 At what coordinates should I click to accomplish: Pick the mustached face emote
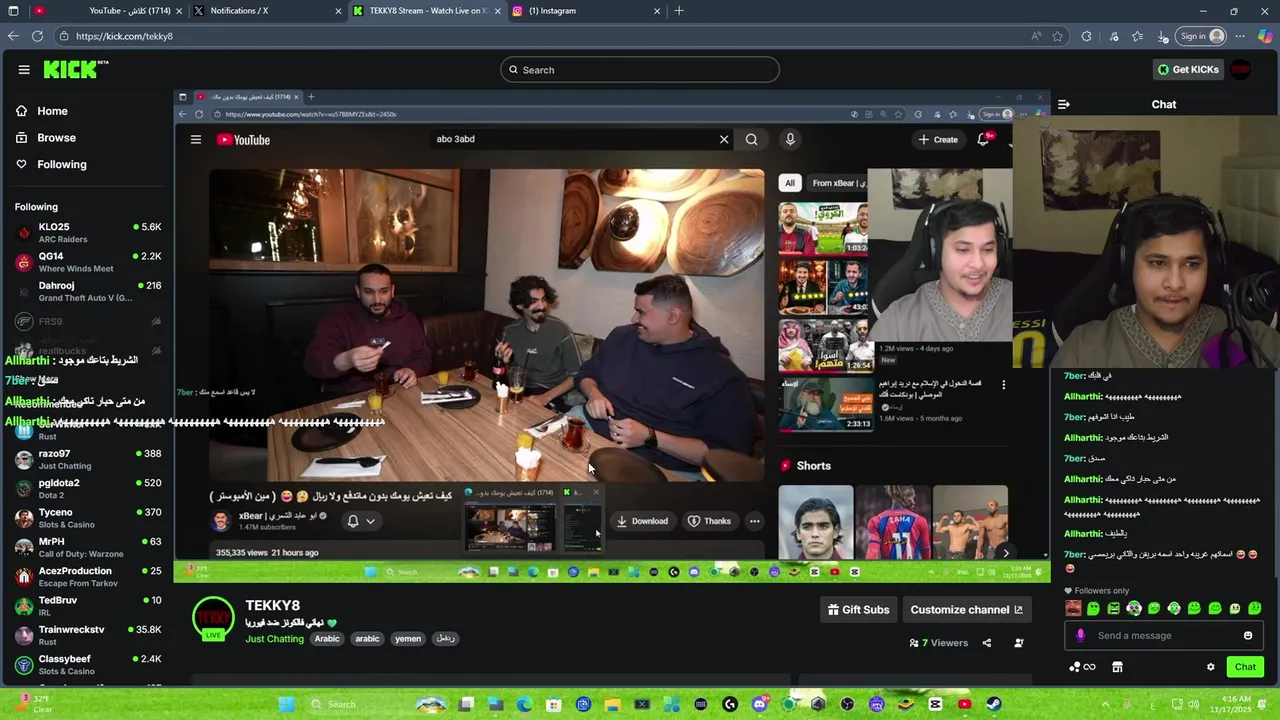point(1073,608)
